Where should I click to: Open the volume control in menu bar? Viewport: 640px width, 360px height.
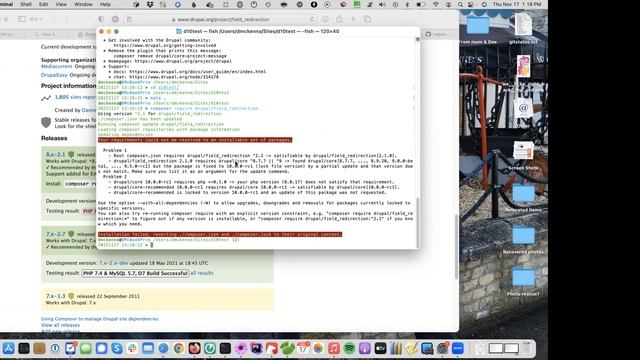(382, 4)
